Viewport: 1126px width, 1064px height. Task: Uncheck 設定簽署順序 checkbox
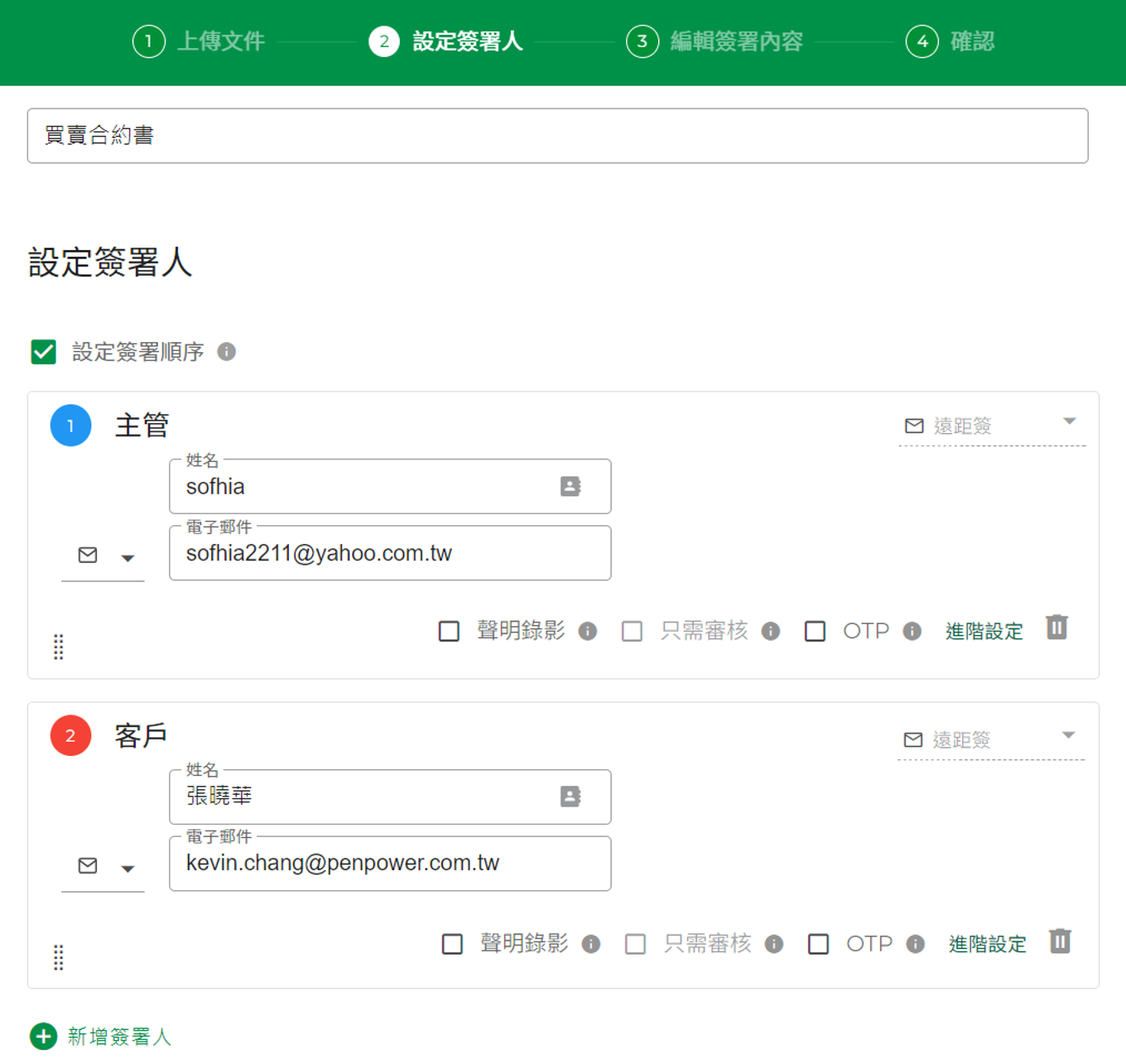pos(44,352)
